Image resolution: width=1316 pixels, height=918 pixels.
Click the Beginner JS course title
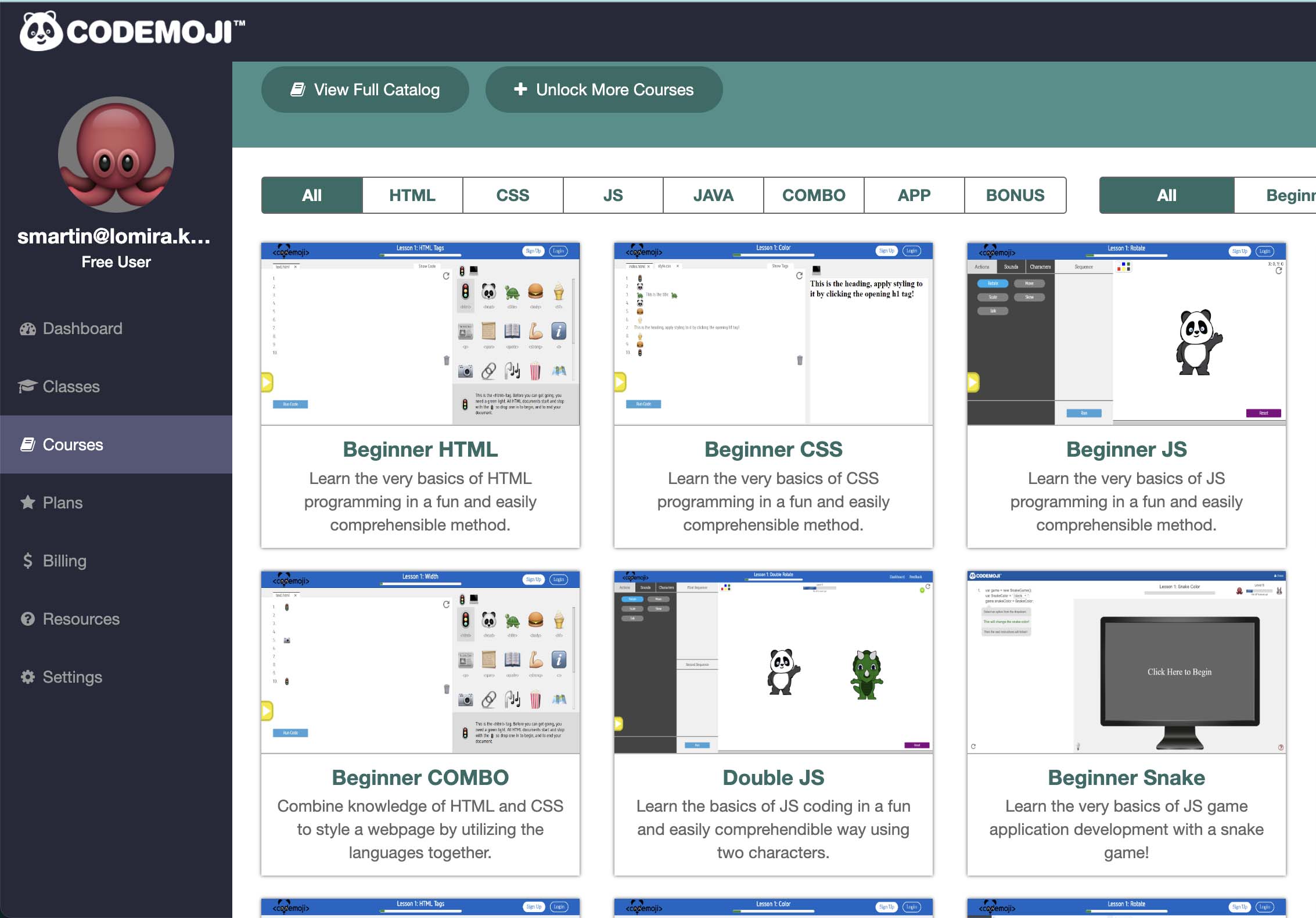(1127, 449)
